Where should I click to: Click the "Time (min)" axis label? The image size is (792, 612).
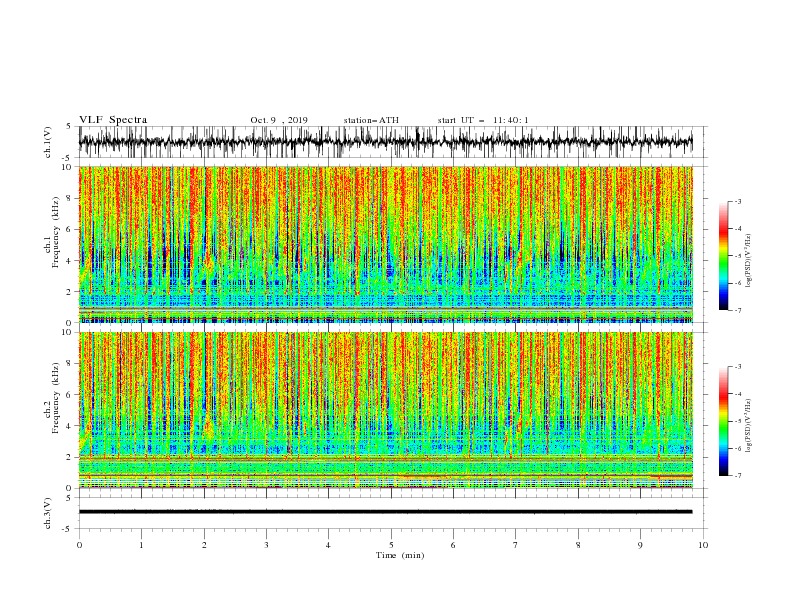point(400,555)
